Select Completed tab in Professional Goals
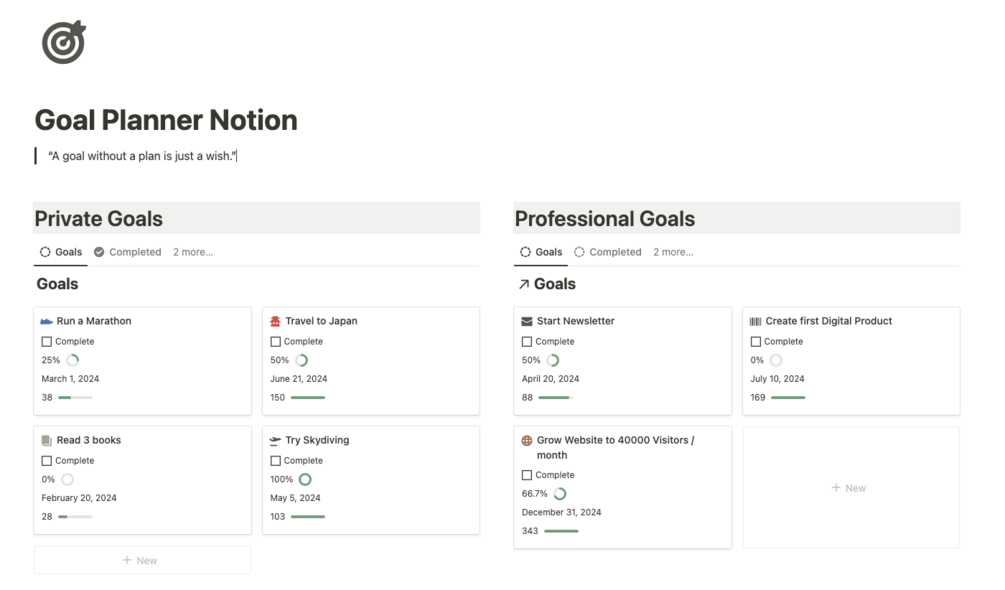Viewport: 1005px width, 590px height. coord(608,252)
